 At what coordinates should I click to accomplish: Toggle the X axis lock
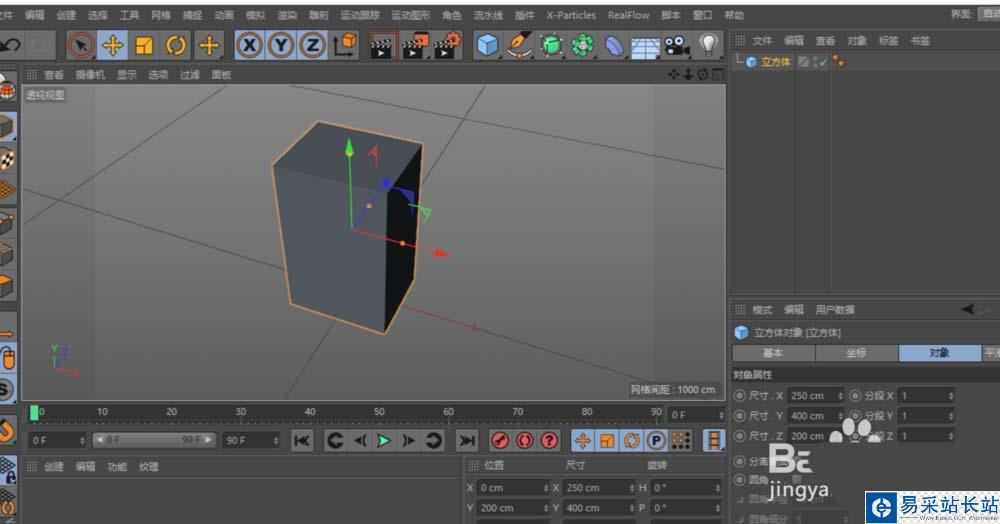249,45
